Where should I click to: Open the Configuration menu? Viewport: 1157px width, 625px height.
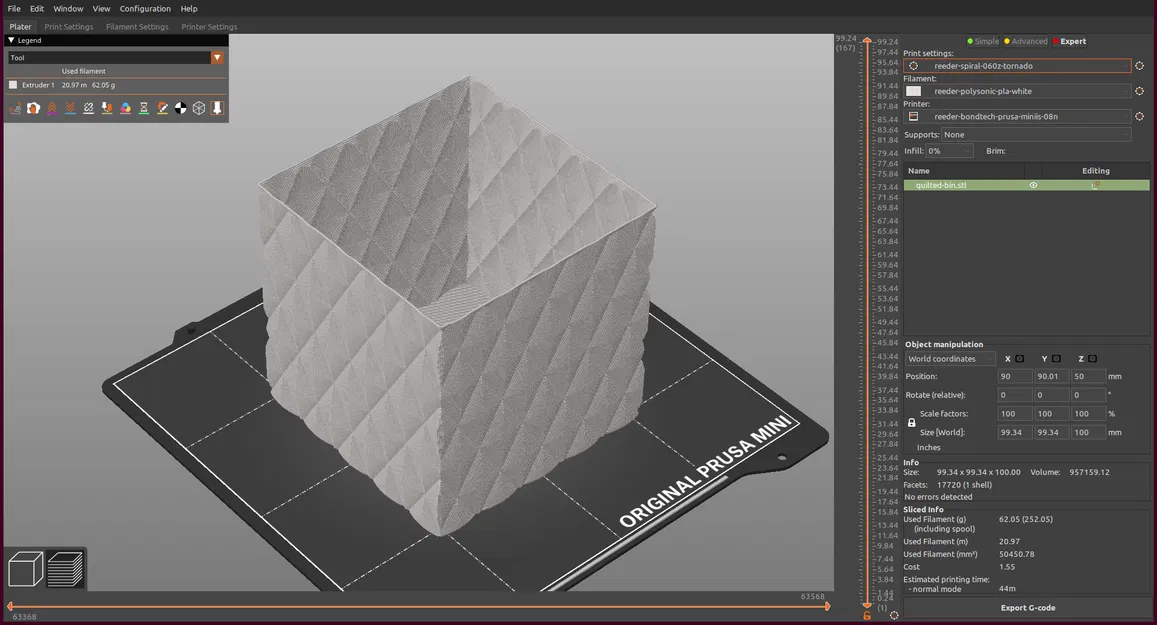(x=144, y=8)
